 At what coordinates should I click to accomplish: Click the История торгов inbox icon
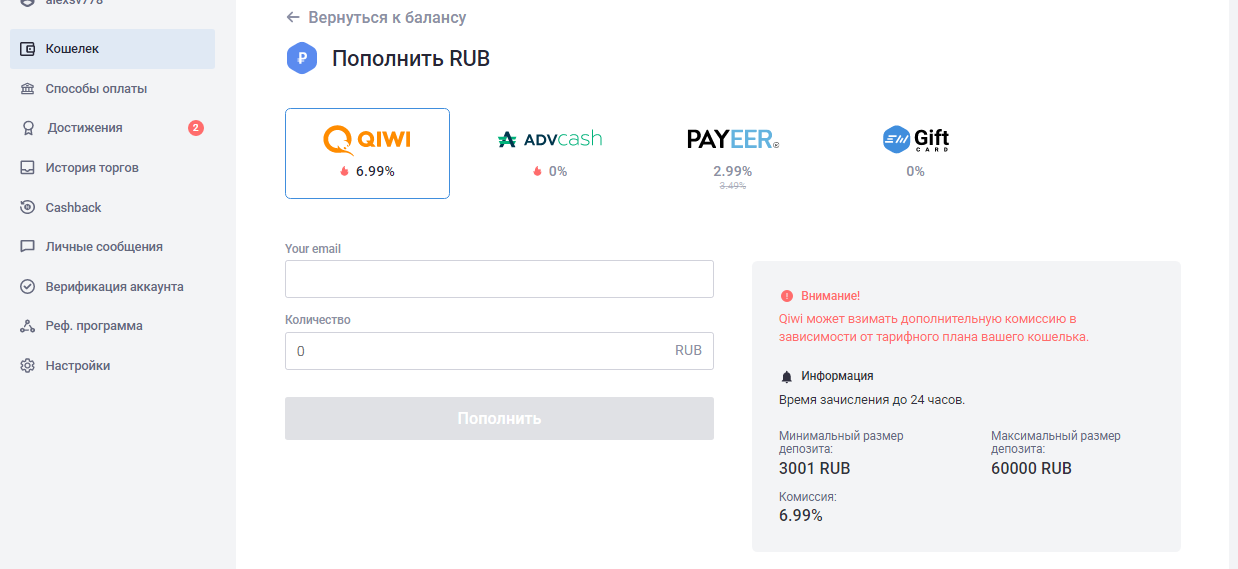(x=28, y=168)
